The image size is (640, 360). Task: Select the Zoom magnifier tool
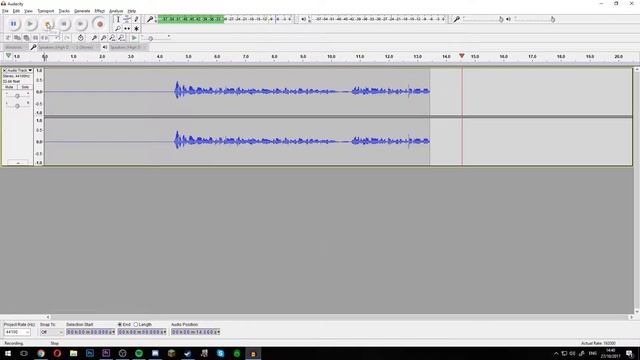pyautogui.click(x=118, y=29)
